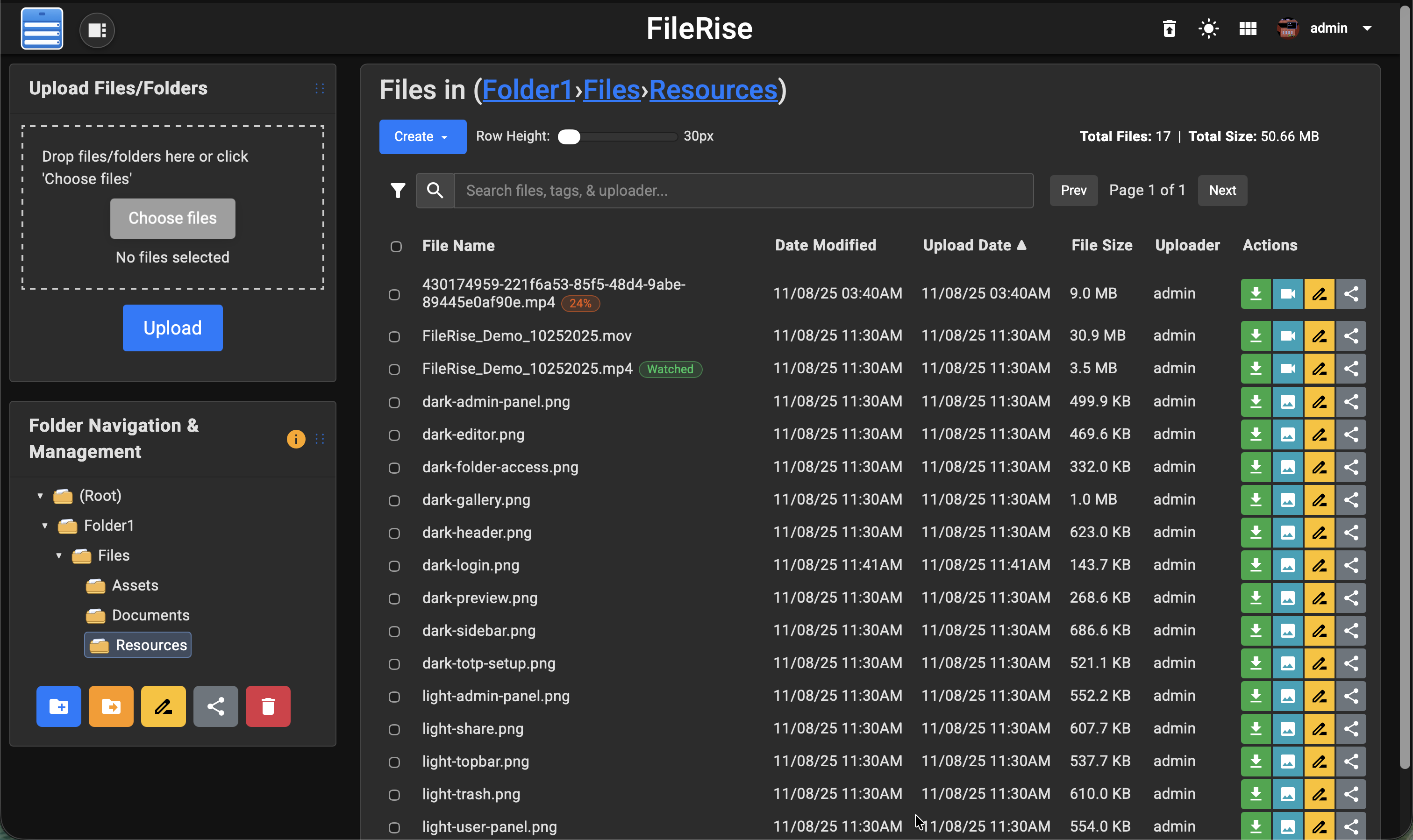The height and width of the screenshot is (840, 1413).
Task: Click the red delete folder button
Action: [268, 706]
